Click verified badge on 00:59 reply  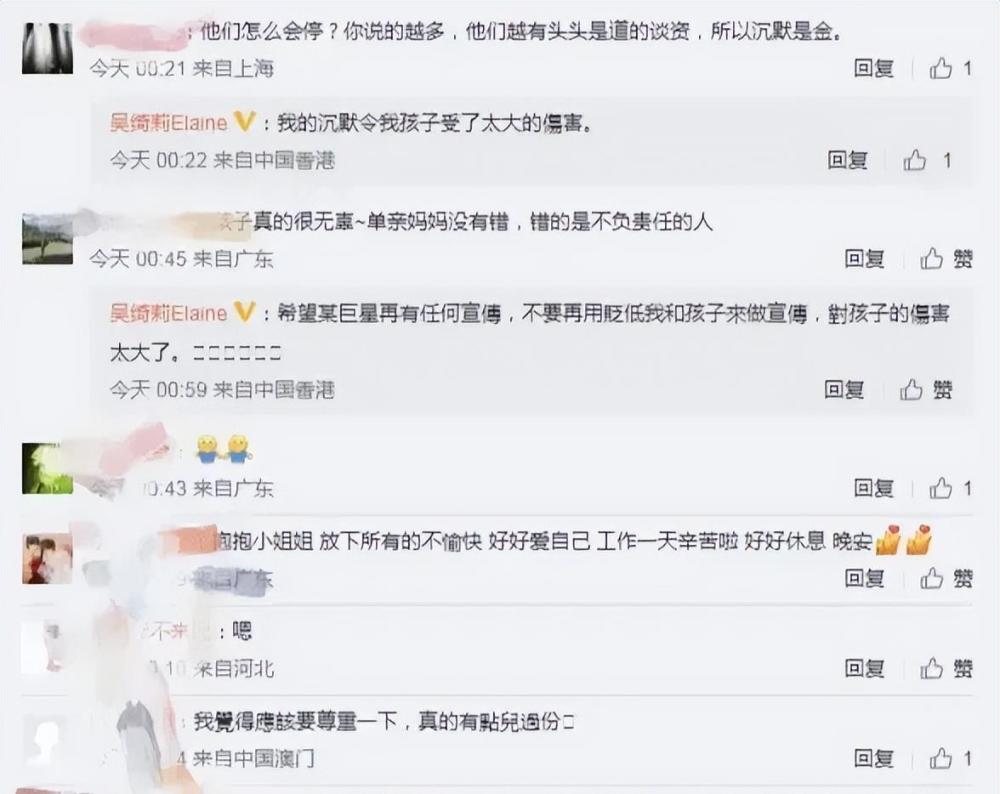tap(245, 312)
